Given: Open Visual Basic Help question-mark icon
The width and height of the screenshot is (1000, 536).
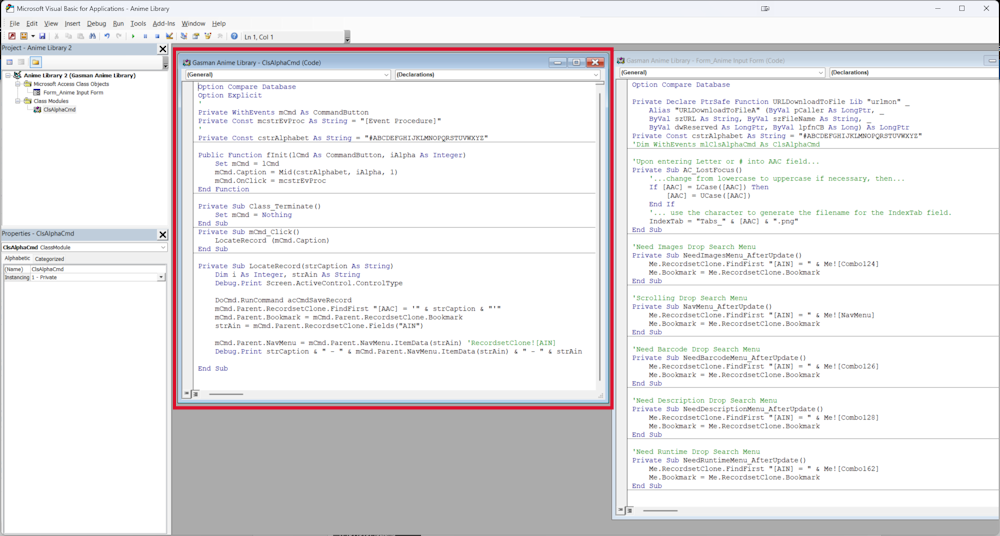Looking at the screenshot, I should click(x=234, y=36).
